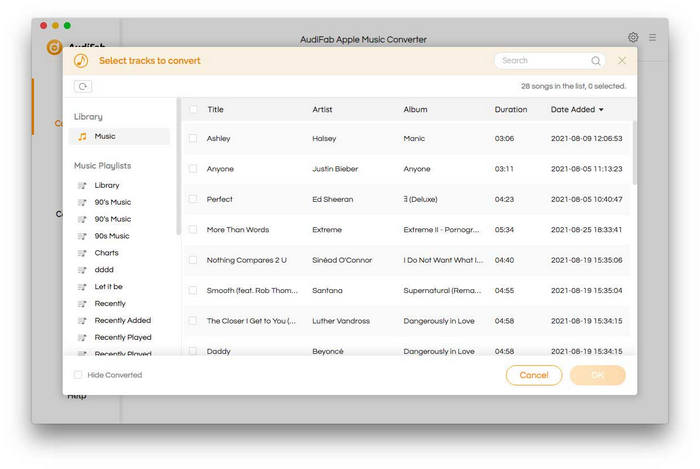This screenshot has width=700, height=469.
Task: Select the Daddy song title
Action: point(219,351)
